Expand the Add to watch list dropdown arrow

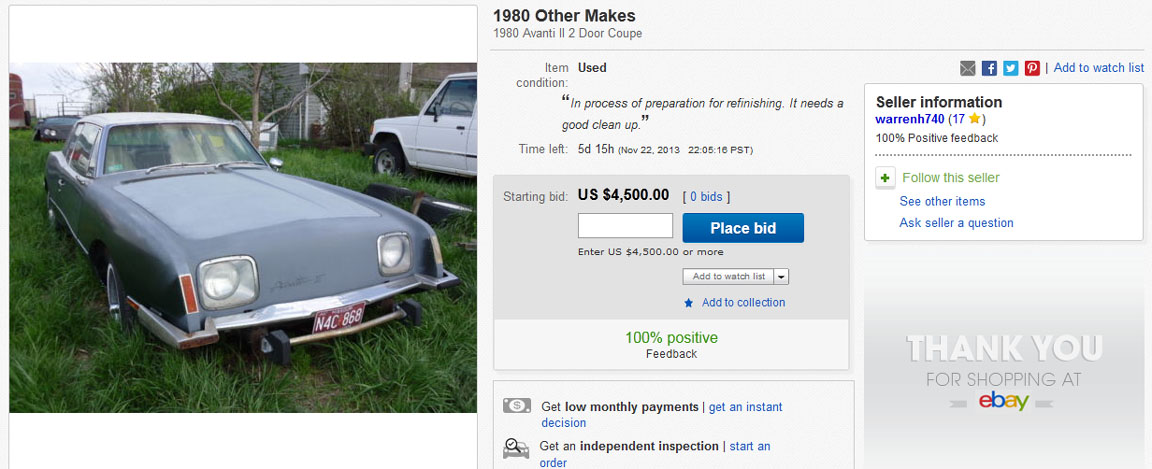(781, 277)
